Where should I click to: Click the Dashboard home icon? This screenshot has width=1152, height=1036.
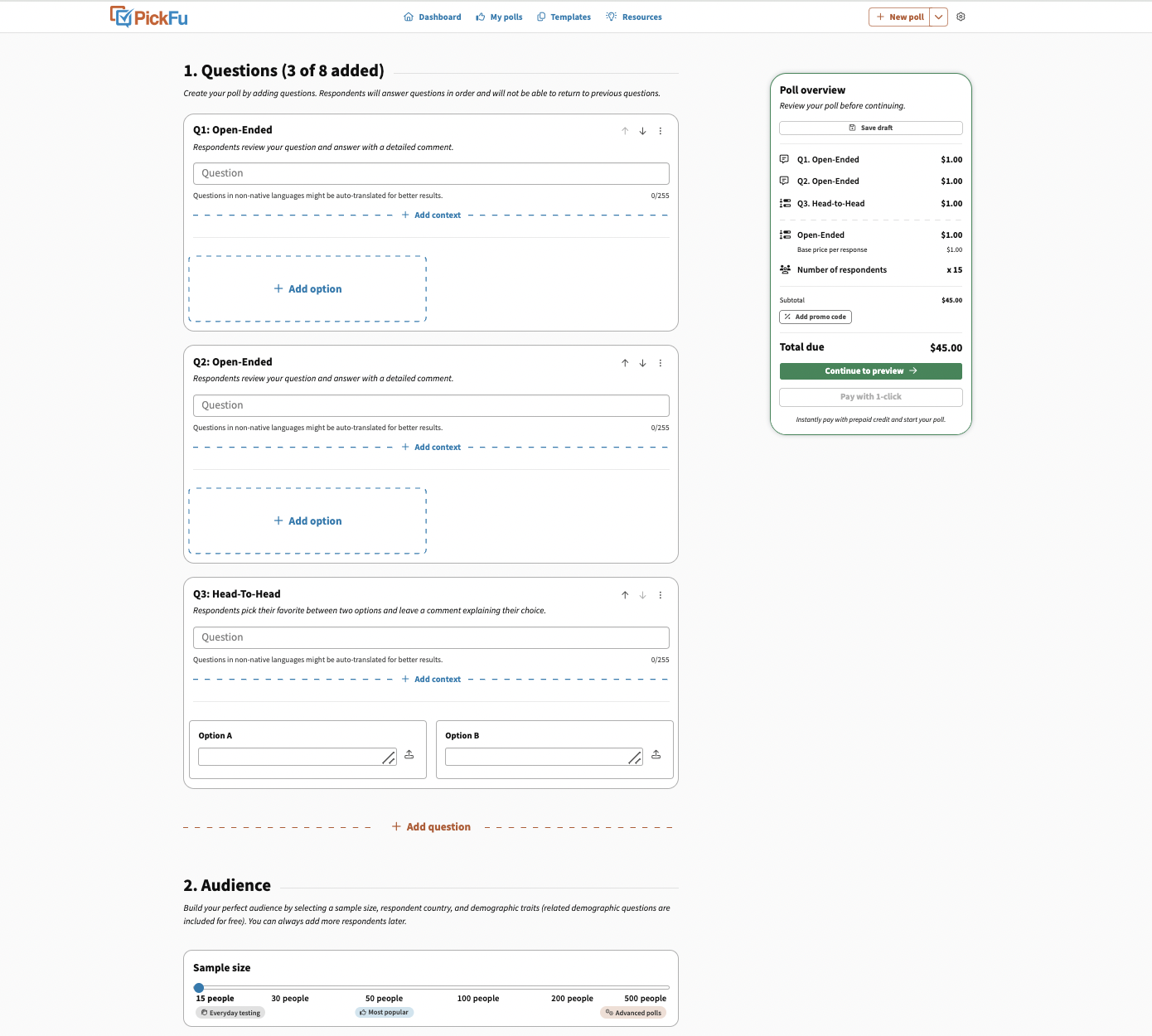pos(408,17)
